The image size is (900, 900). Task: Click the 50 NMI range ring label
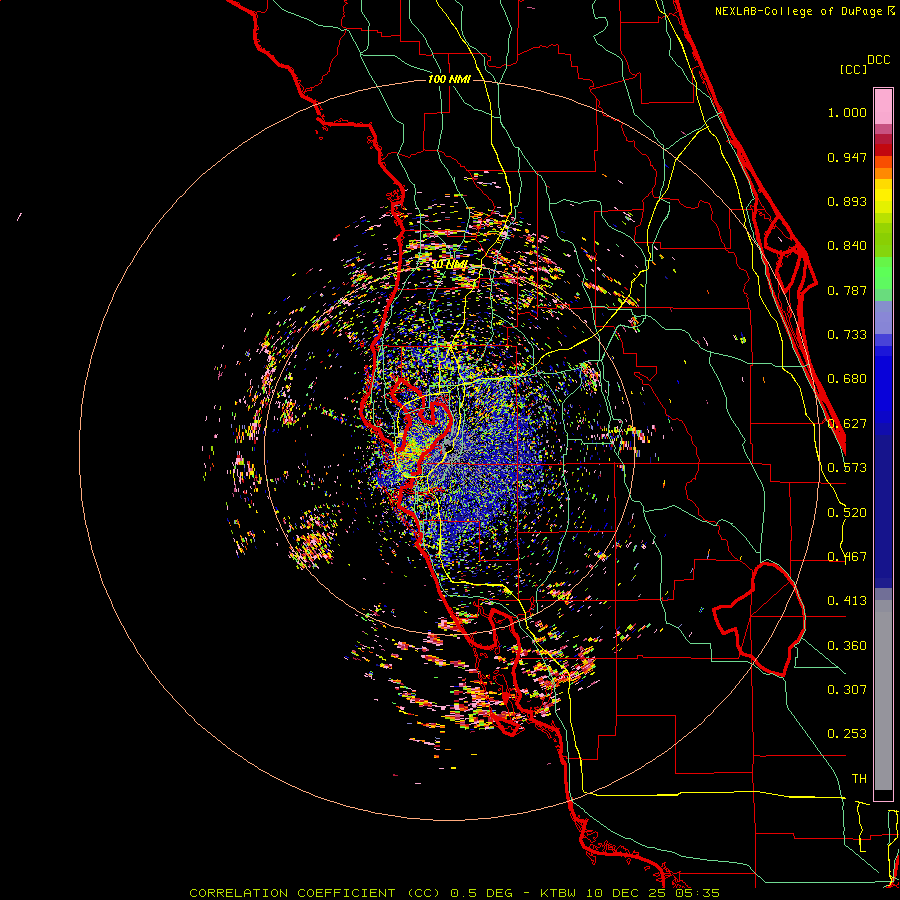click(449, 264)
